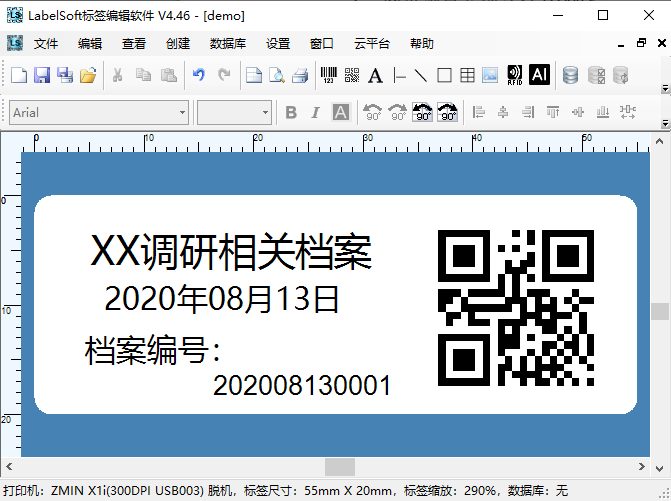Open the 数据库 menu
The height and width of the screenshot is (501, 671).
point(228,44)
